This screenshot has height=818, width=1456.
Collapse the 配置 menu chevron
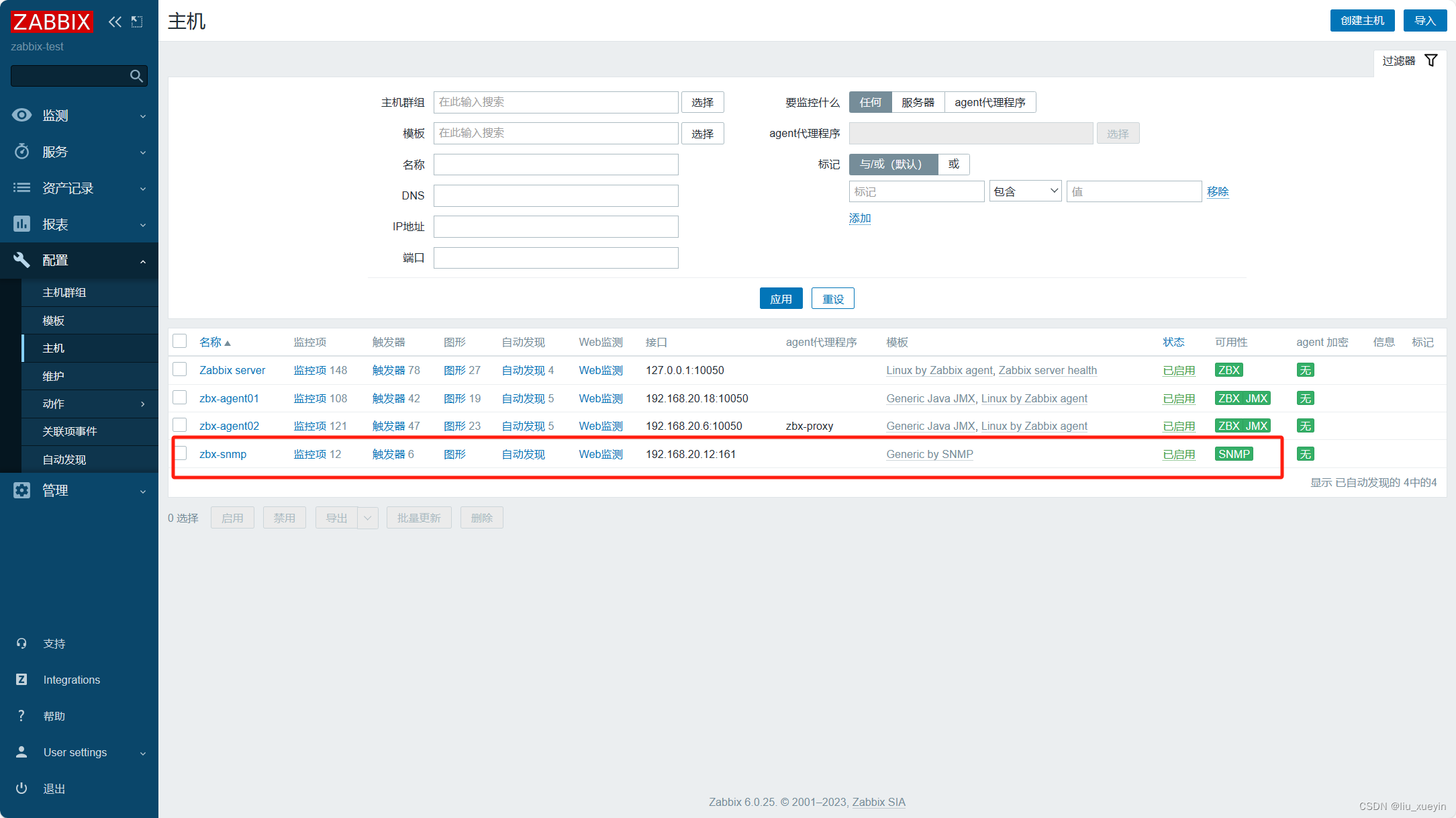(x=143, y=261)
